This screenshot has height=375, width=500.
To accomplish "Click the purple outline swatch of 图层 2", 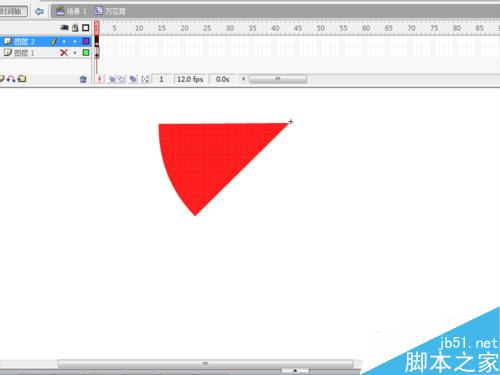I will click(86, 41).
